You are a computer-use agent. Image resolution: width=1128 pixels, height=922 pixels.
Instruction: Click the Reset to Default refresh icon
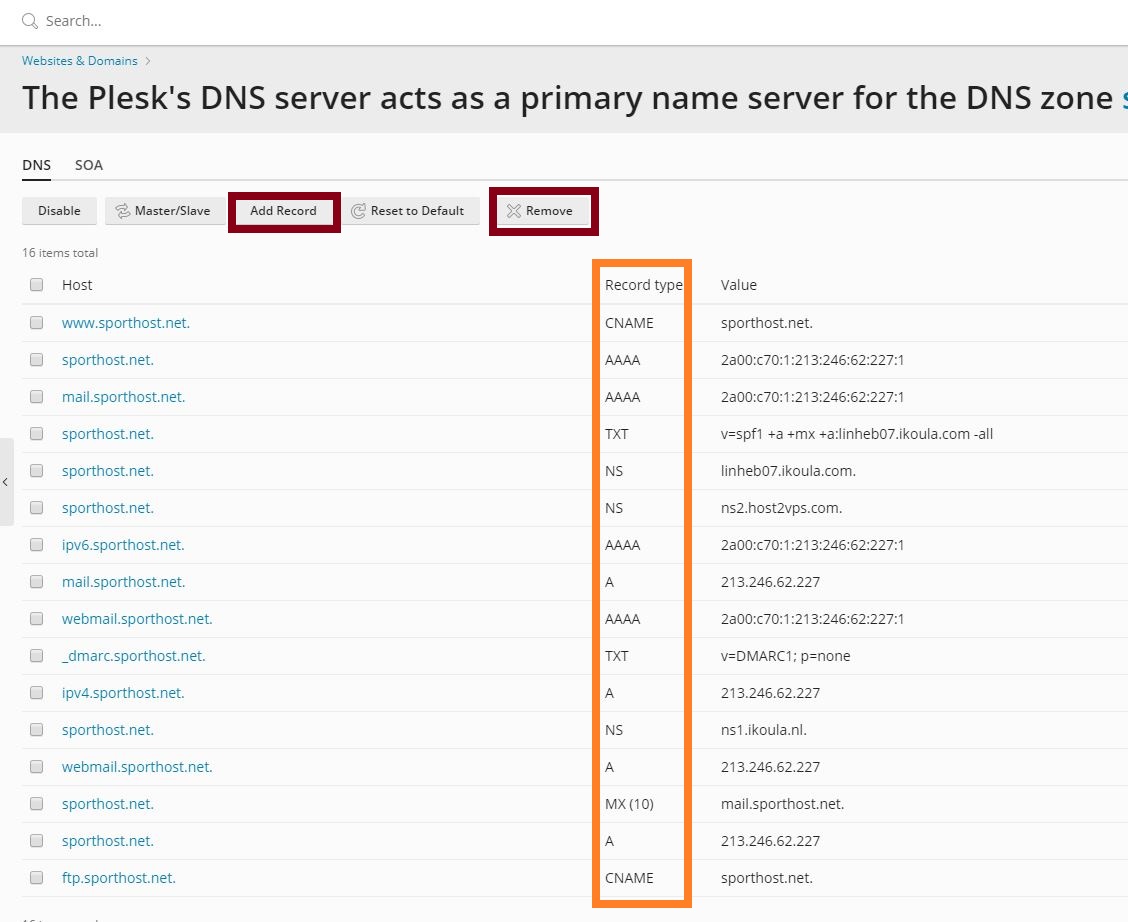click(x=358, y=211)
